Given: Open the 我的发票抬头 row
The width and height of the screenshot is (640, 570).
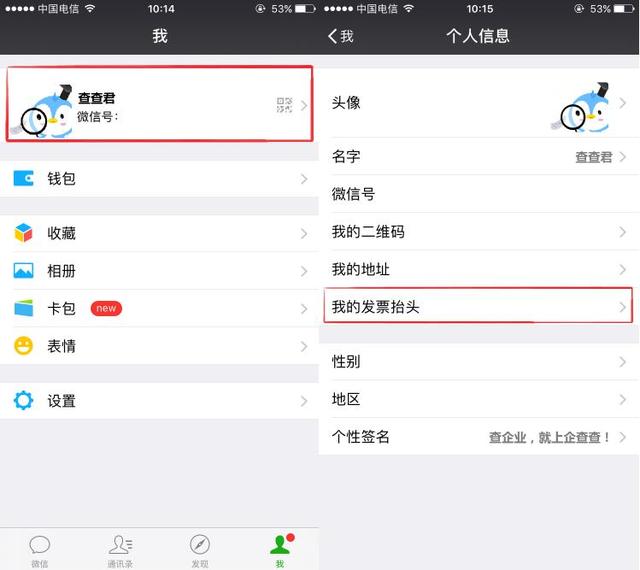Looking at the screenshot, I should [478, 306].
